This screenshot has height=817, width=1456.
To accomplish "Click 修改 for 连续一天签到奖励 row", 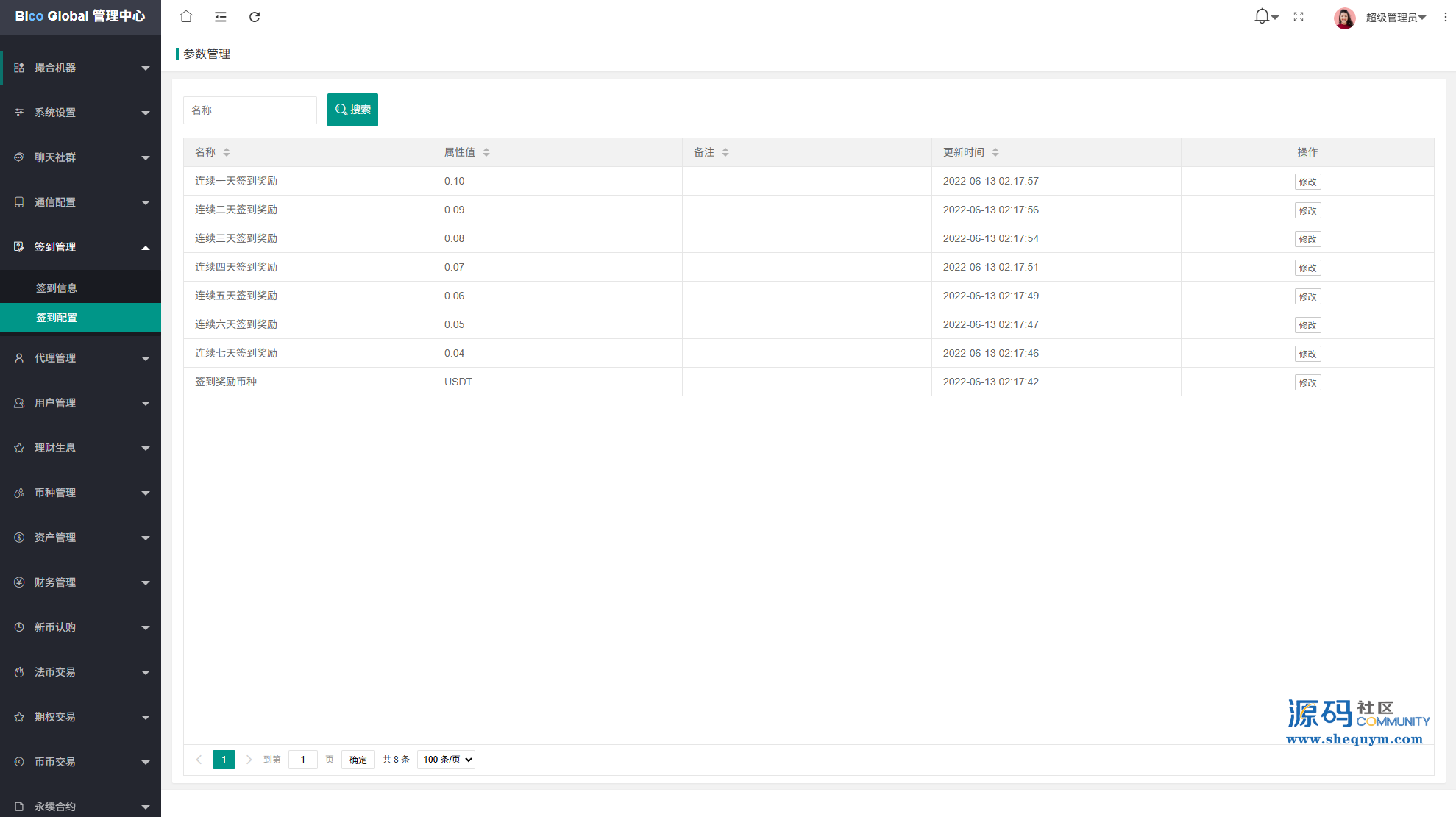I will click(x=1307, y=182).
